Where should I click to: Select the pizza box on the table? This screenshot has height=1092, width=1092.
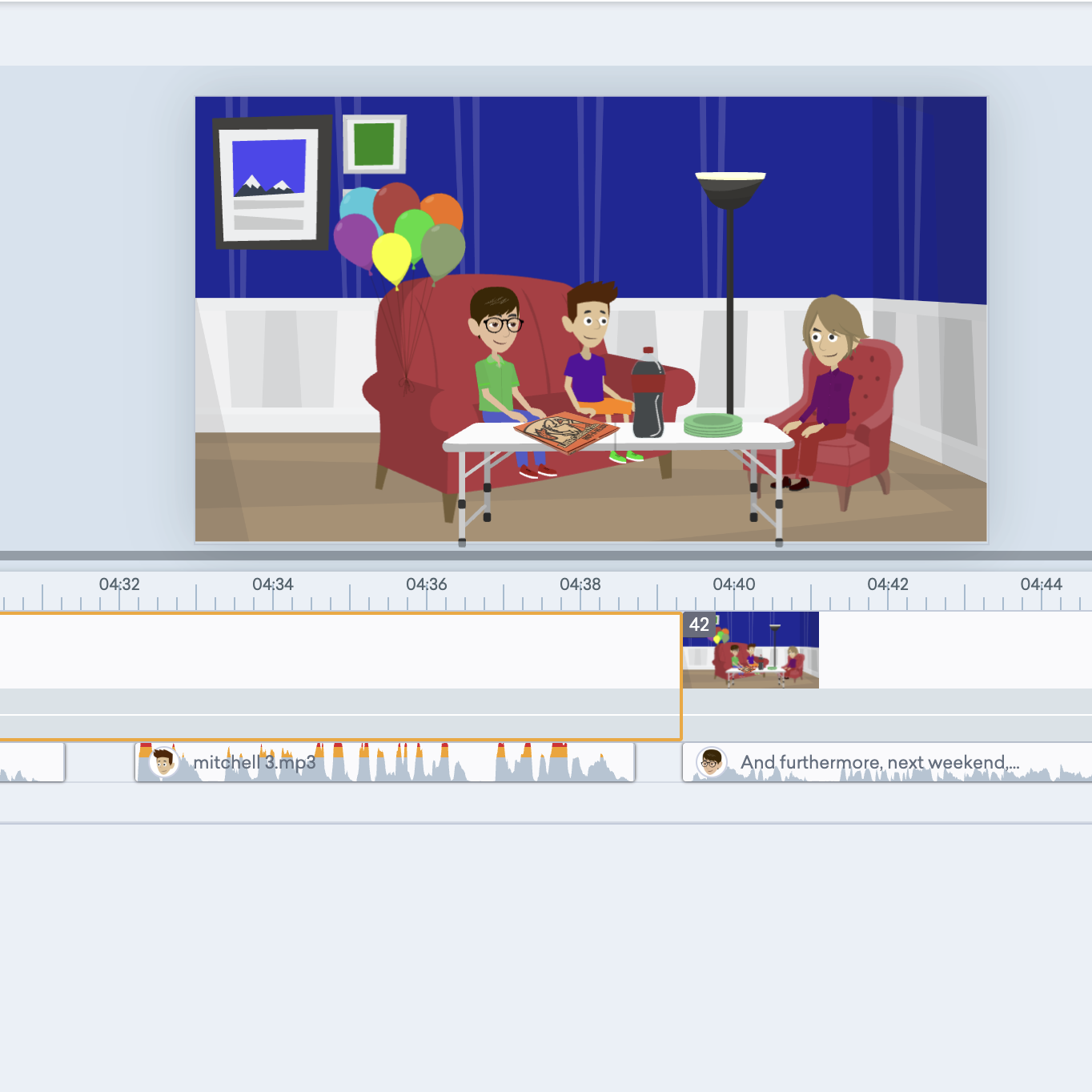point(567,432)
